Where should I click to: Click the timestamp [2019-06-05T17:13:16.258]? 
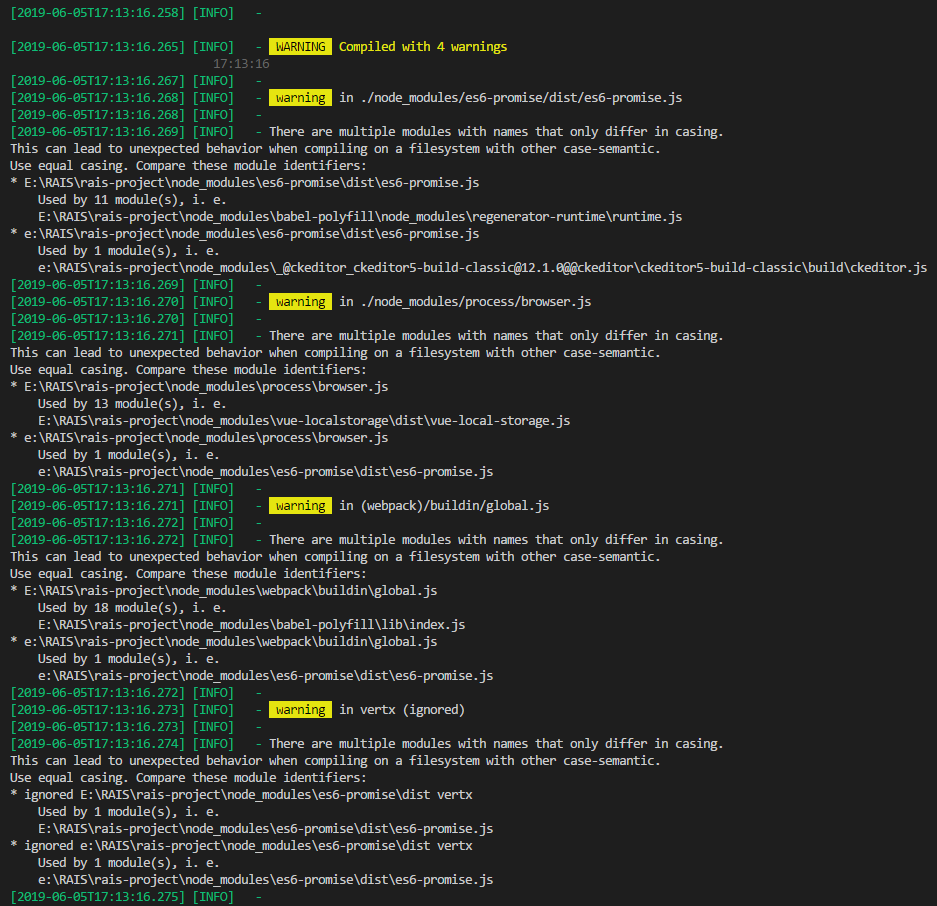pos(98,13)
